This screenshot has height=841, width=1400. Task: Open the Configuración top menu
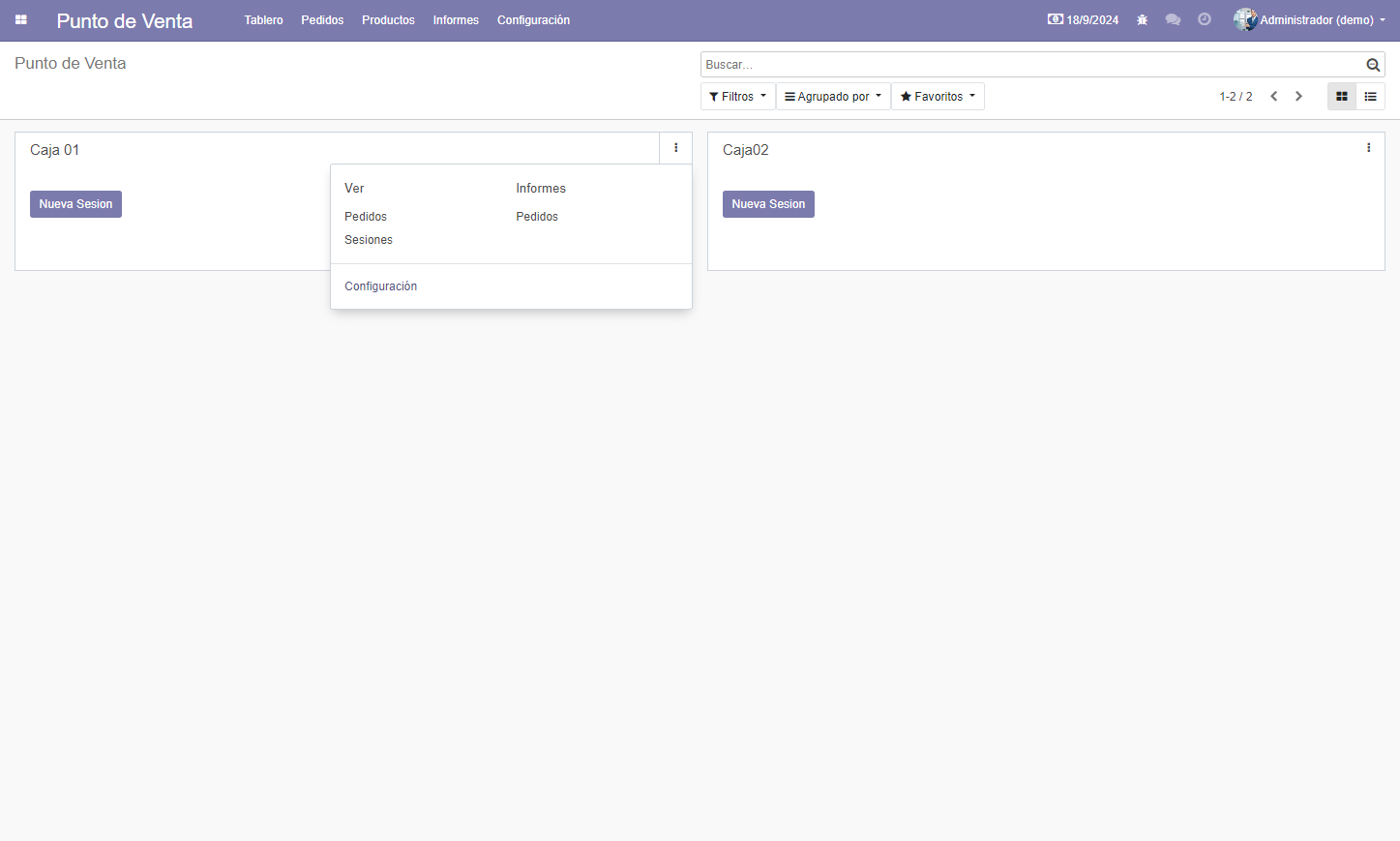(x=533, y=20)
